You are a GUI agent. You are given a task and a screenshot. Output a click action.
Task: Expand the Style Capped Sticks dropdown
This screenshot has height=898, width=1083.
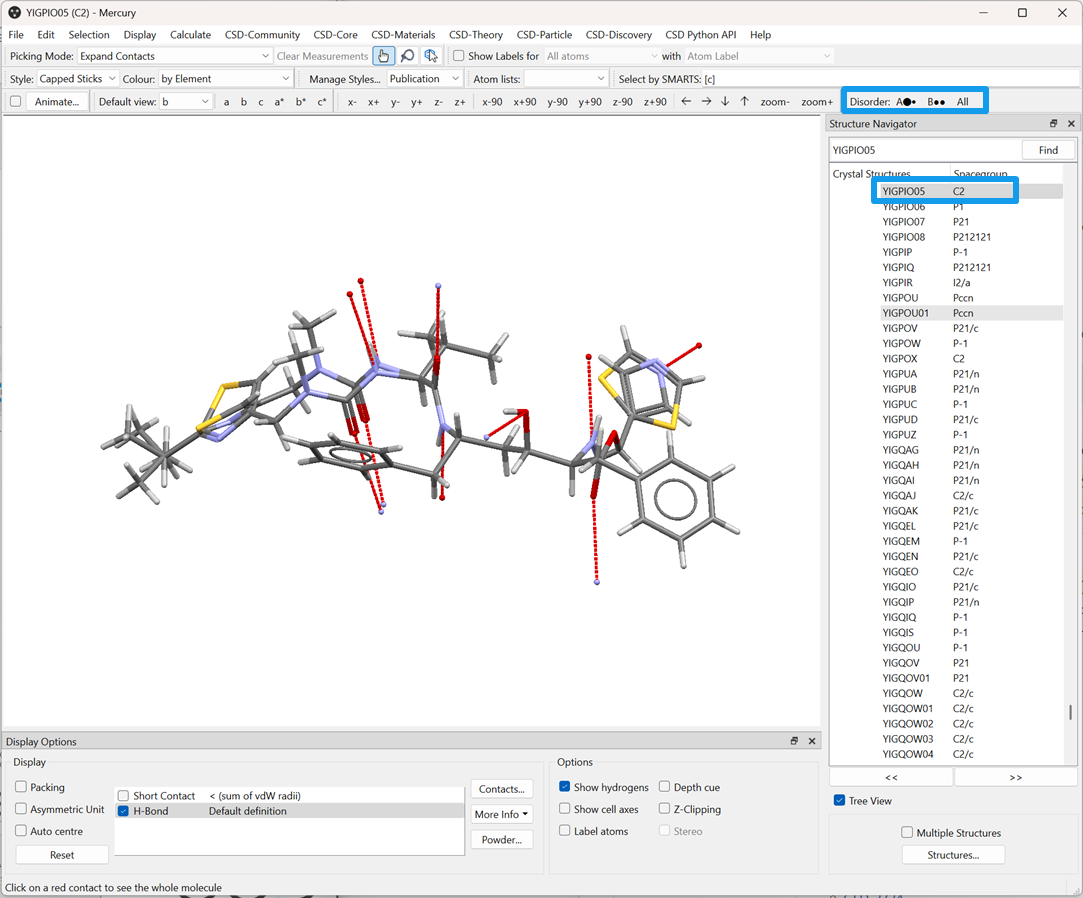click(78, 78)
